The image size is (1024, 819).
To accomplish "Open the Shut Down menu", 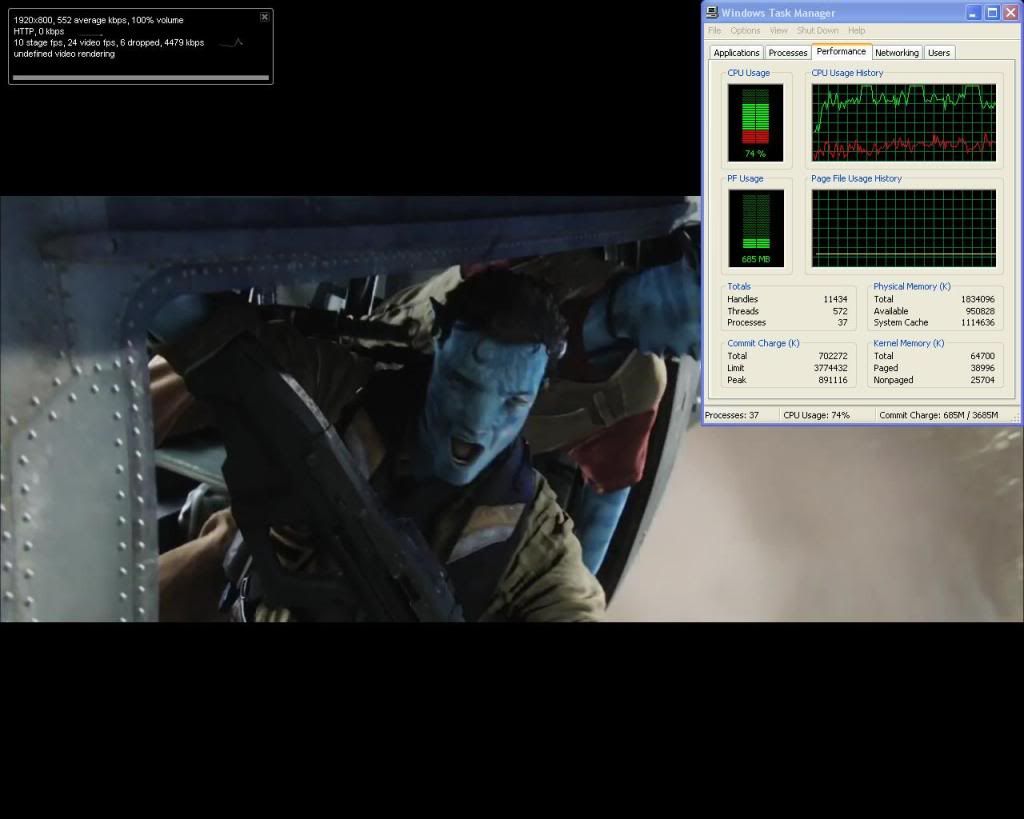I will pos(817,31).
